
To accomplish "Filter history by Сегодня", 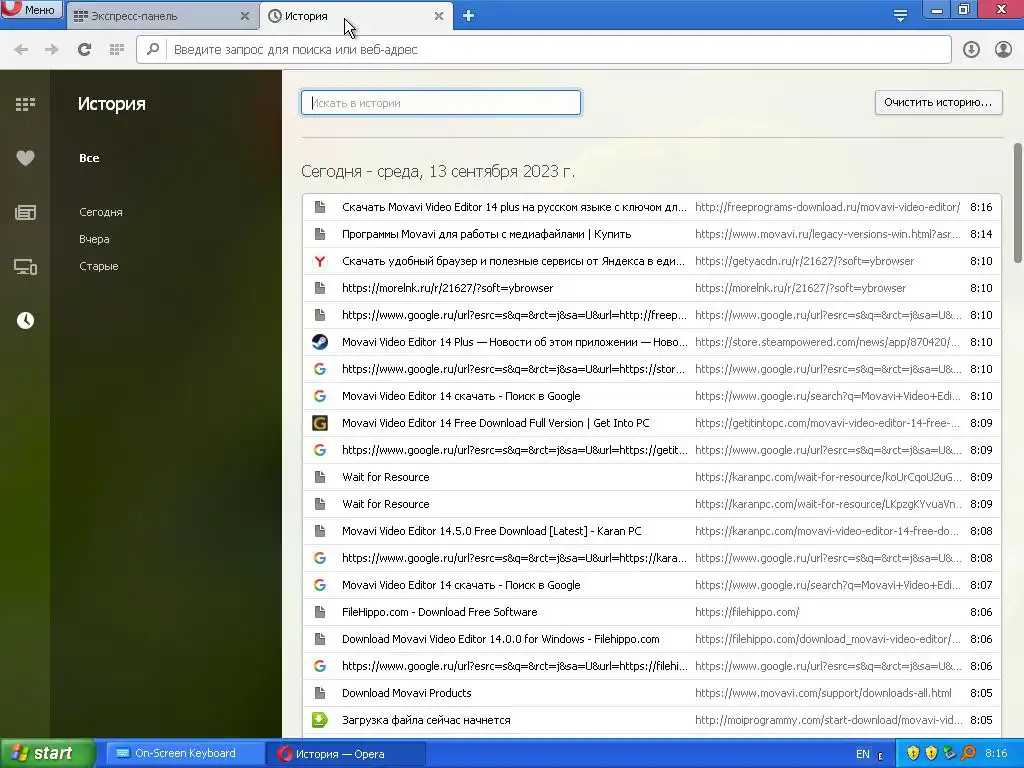I will click(x=101, y=212).
